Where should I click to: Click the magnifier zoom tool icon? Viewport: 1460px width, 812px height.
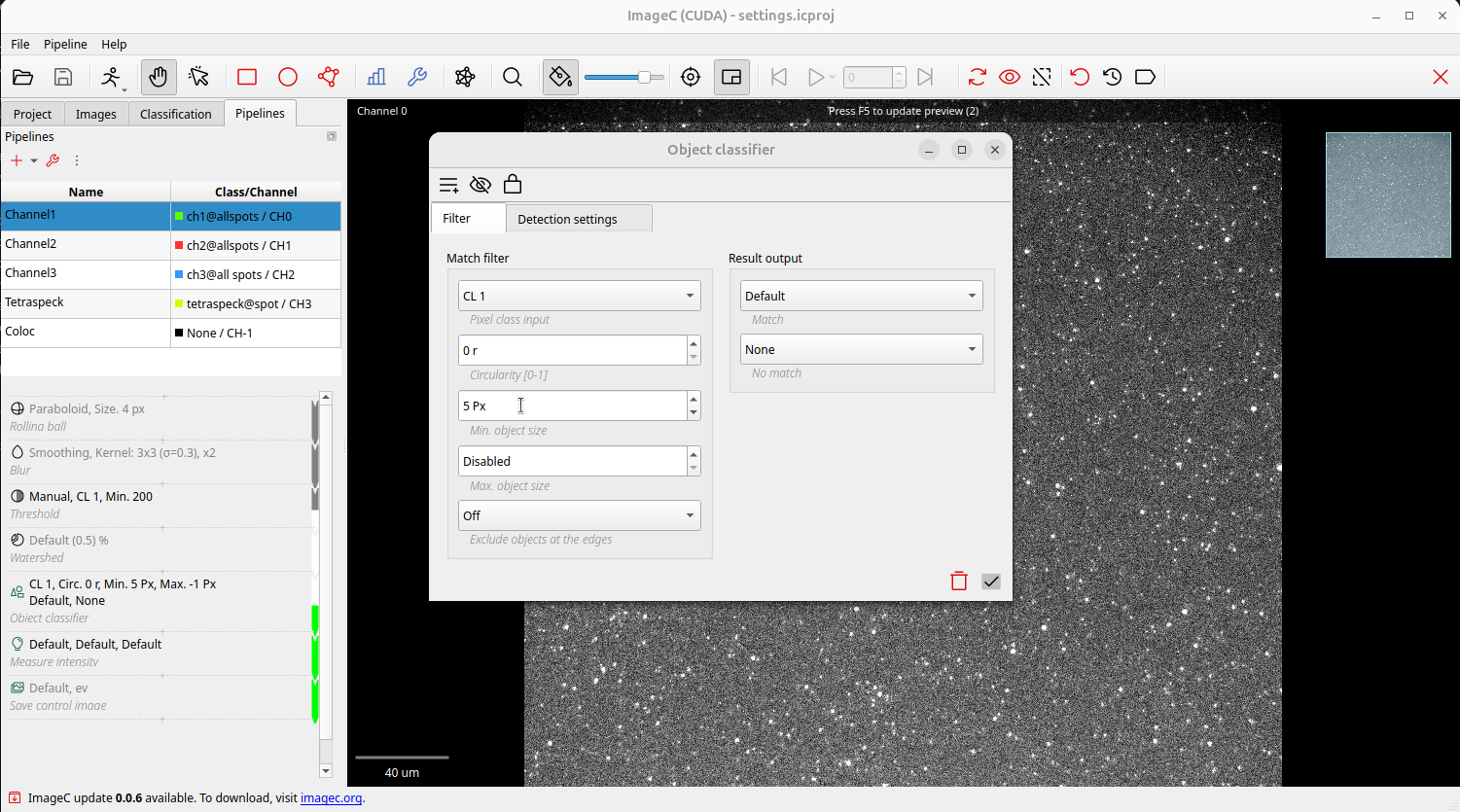(513, 78)
